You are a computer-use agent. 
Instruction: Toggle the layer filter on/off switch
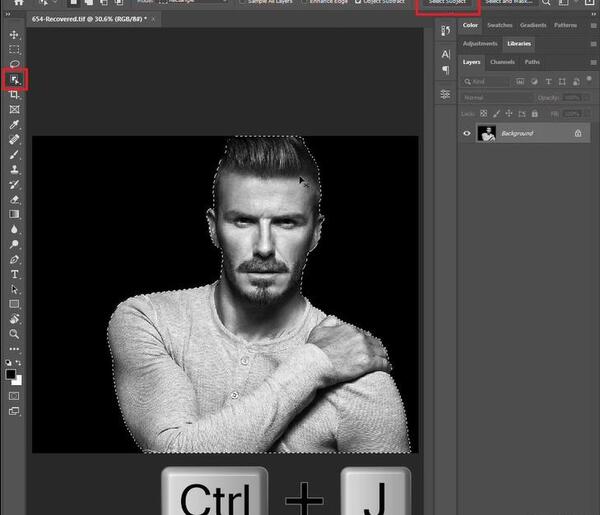pyautogui.click(x=589, y=79)
